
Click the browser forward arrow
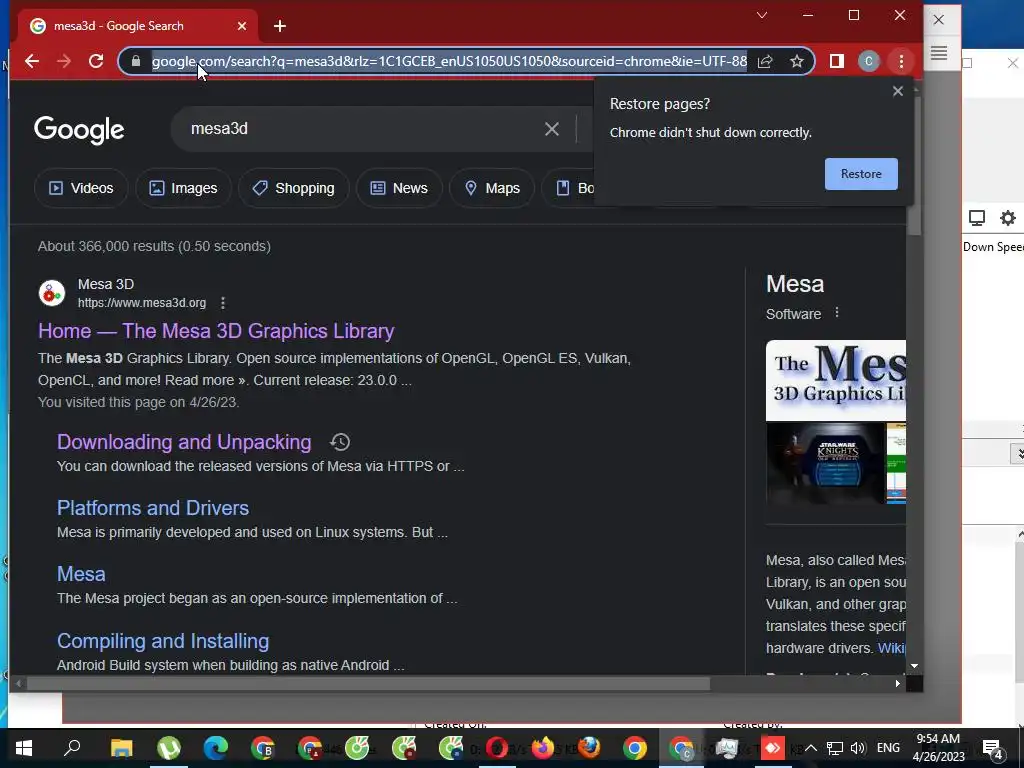pyautogui.click(x=63, y=61)
